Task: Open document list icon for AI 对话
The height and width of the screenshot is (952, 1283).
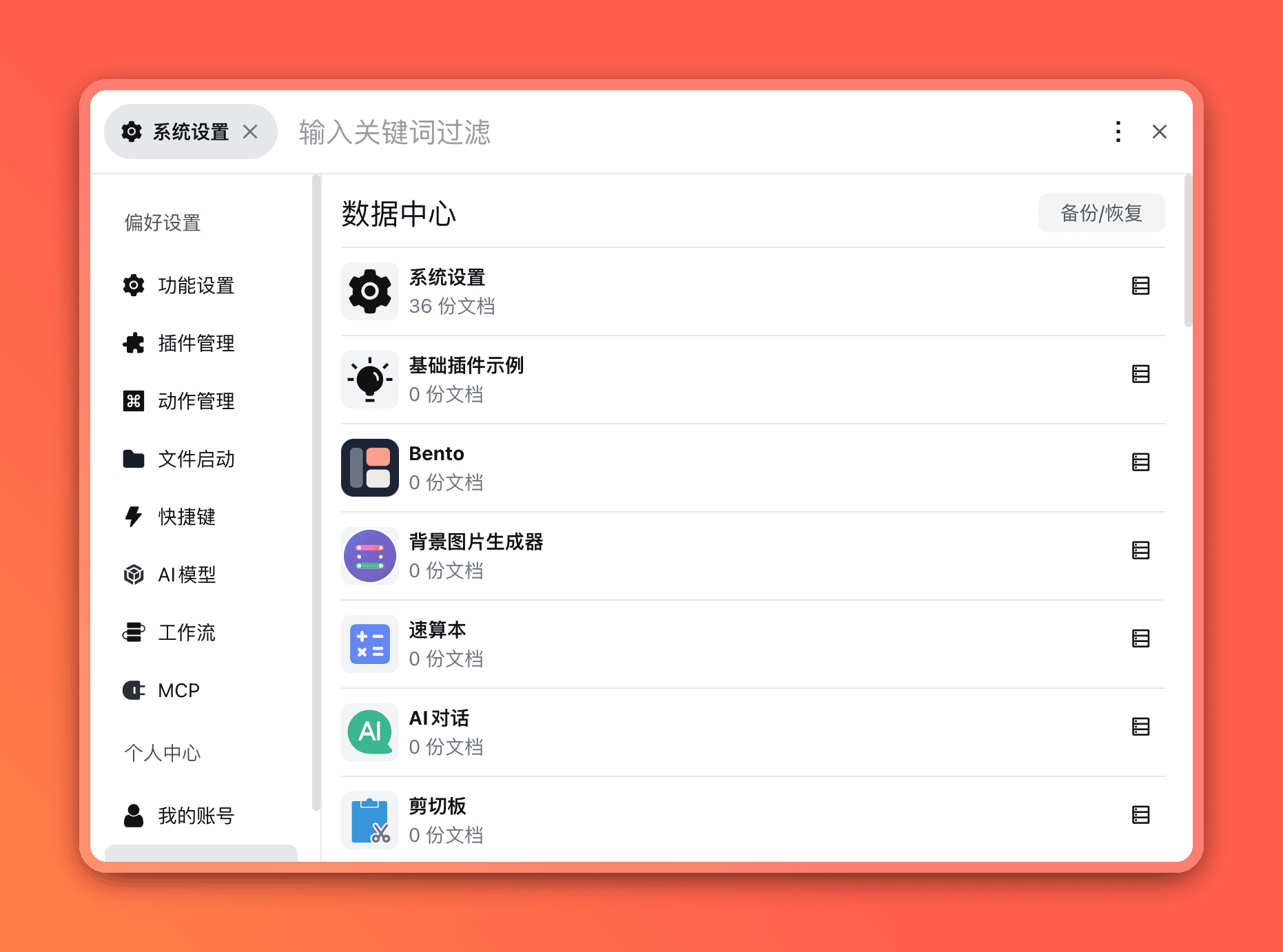Action: pyautogui.click(x=1140, y=727)
